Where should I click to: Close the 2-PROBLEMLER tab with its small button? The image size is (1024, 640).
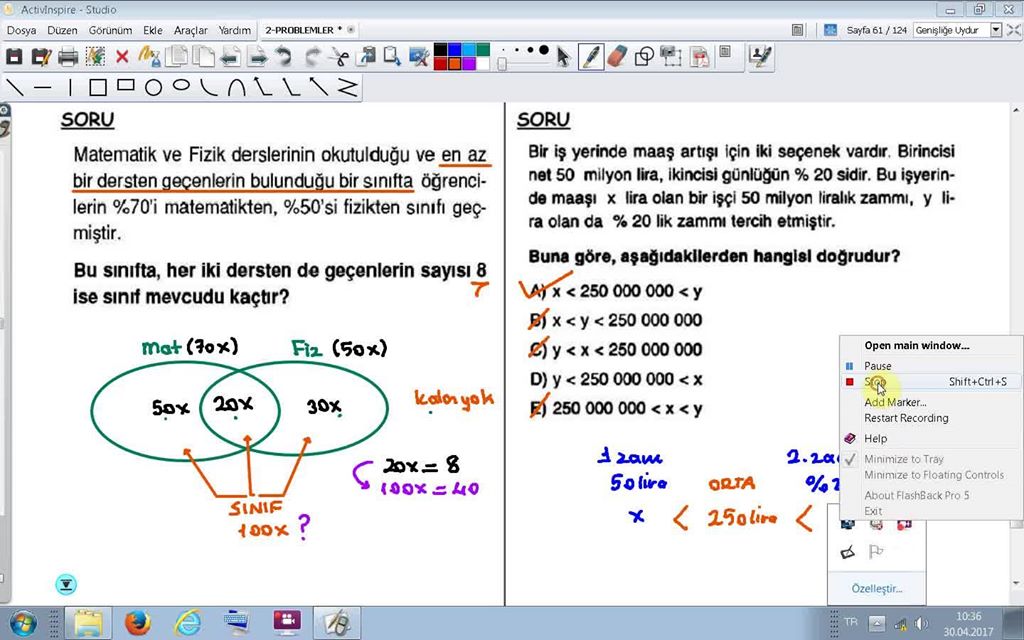351,30
